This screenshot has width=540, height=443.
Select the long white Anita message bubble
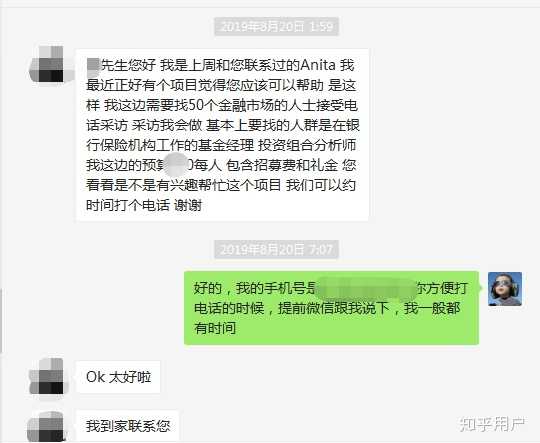coord(222,135)
